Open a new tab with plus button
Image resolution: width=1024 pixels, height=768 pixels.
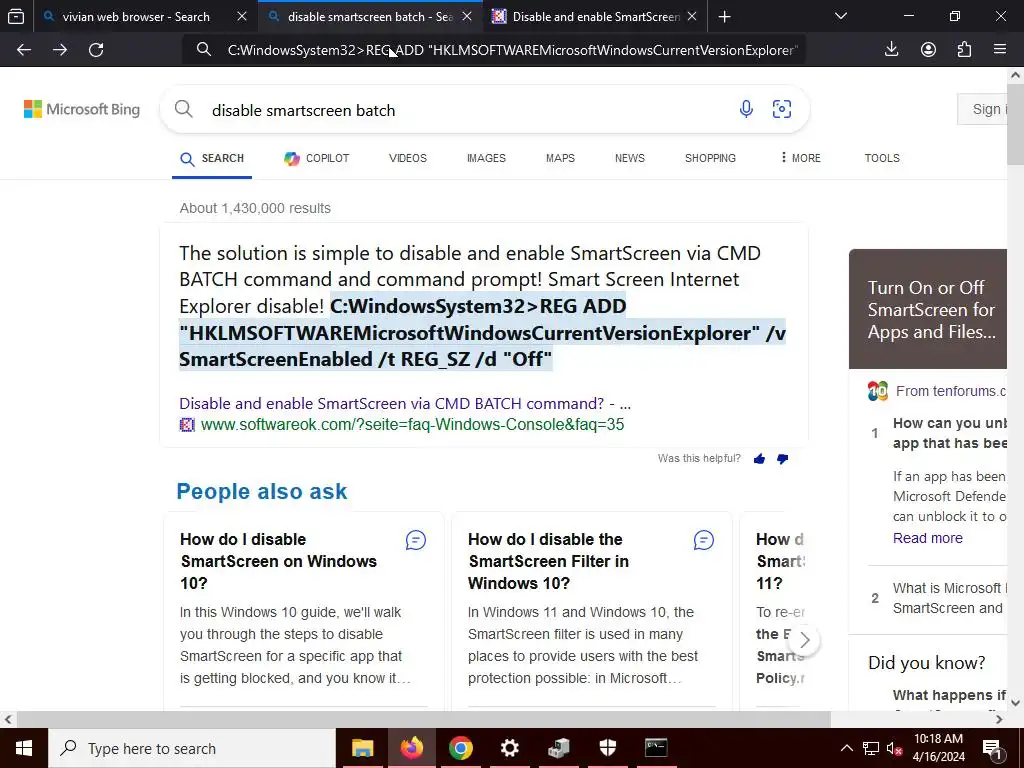tap(724, 16)
